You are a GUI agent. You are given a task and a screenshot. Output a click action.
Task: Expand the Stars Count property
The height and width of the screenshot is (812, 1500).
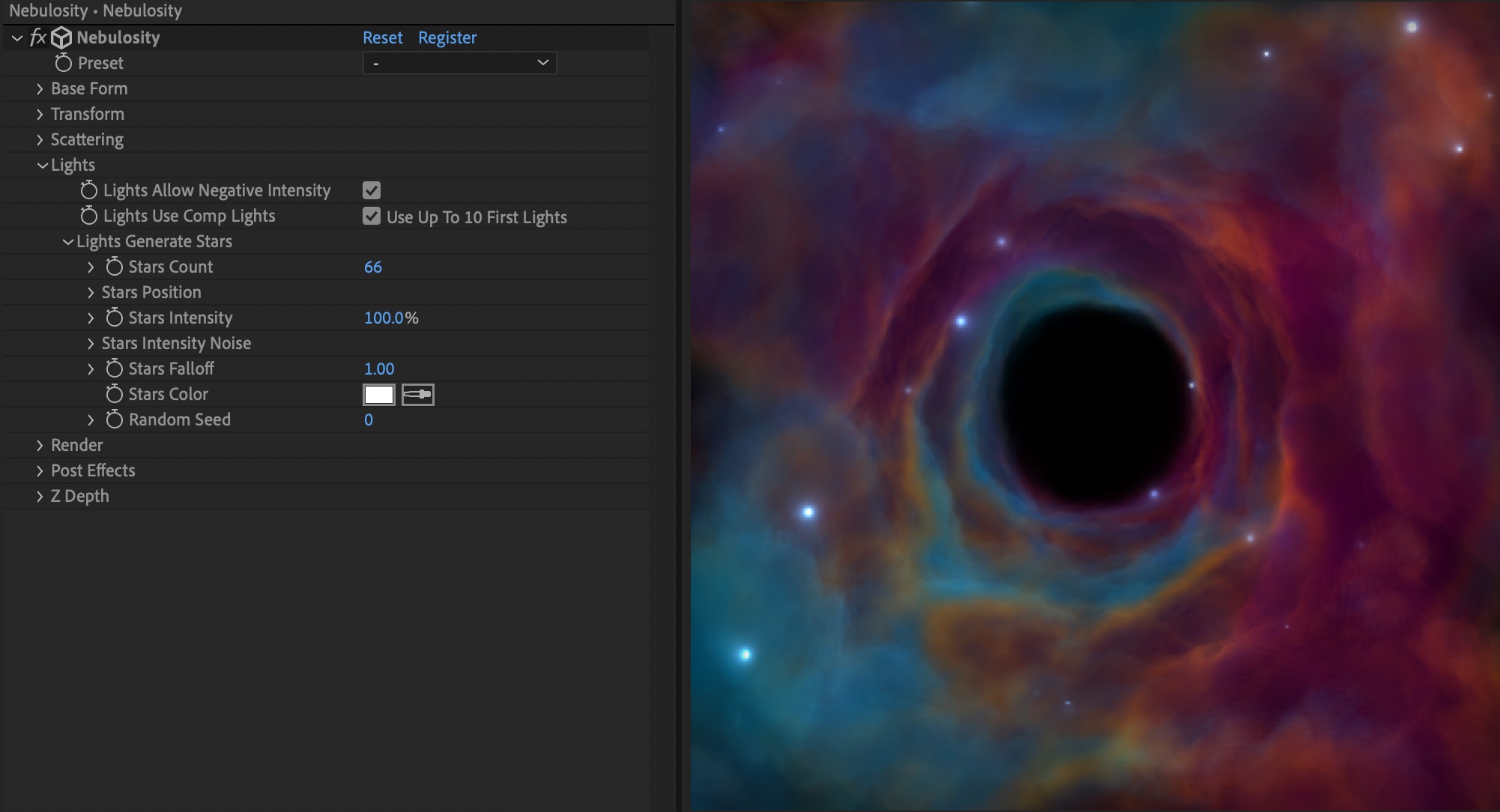91,267
